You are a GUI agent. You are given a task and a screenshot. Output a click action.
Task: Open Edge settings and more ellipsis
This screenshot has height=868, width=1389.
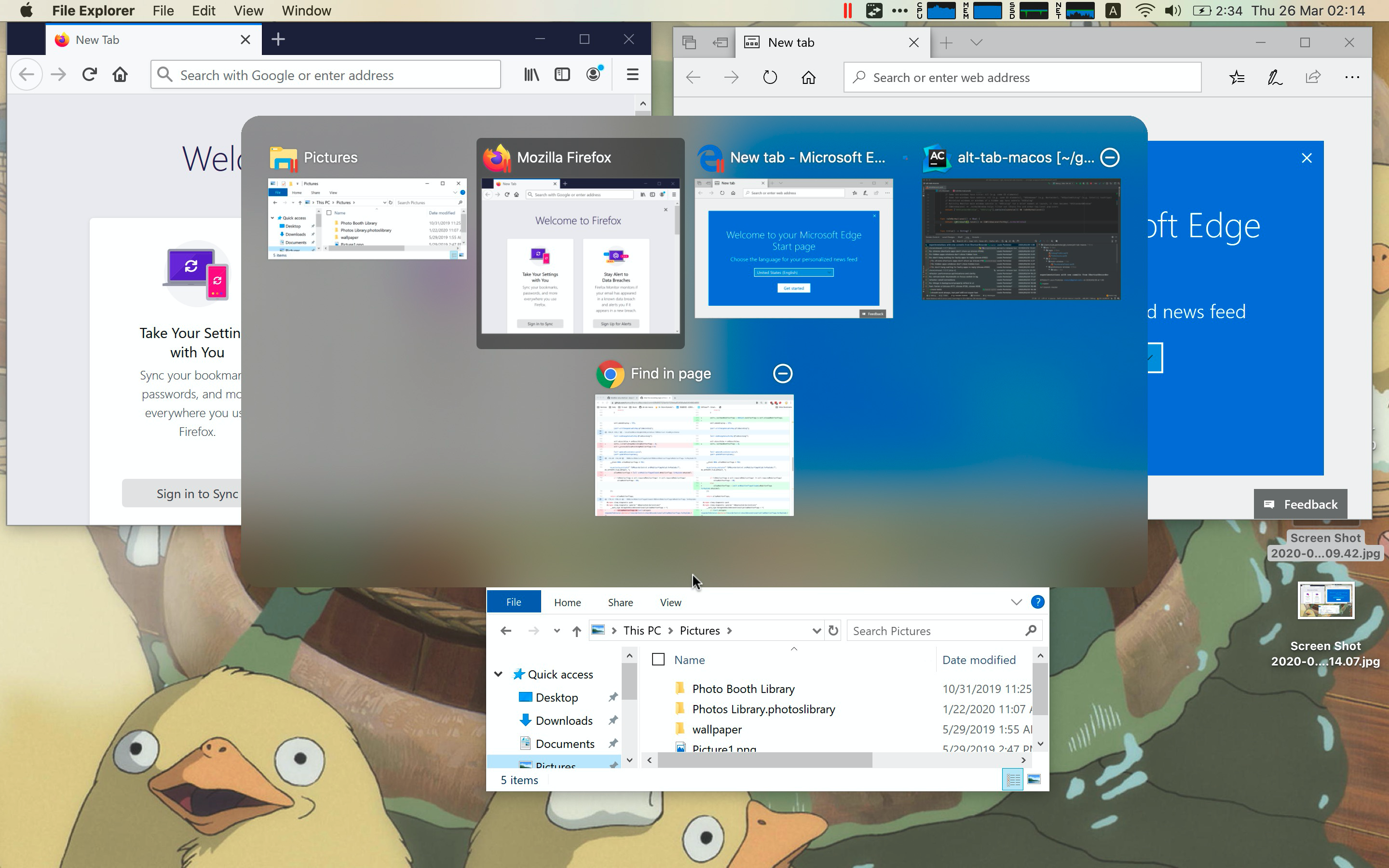tap(1352, 77)
